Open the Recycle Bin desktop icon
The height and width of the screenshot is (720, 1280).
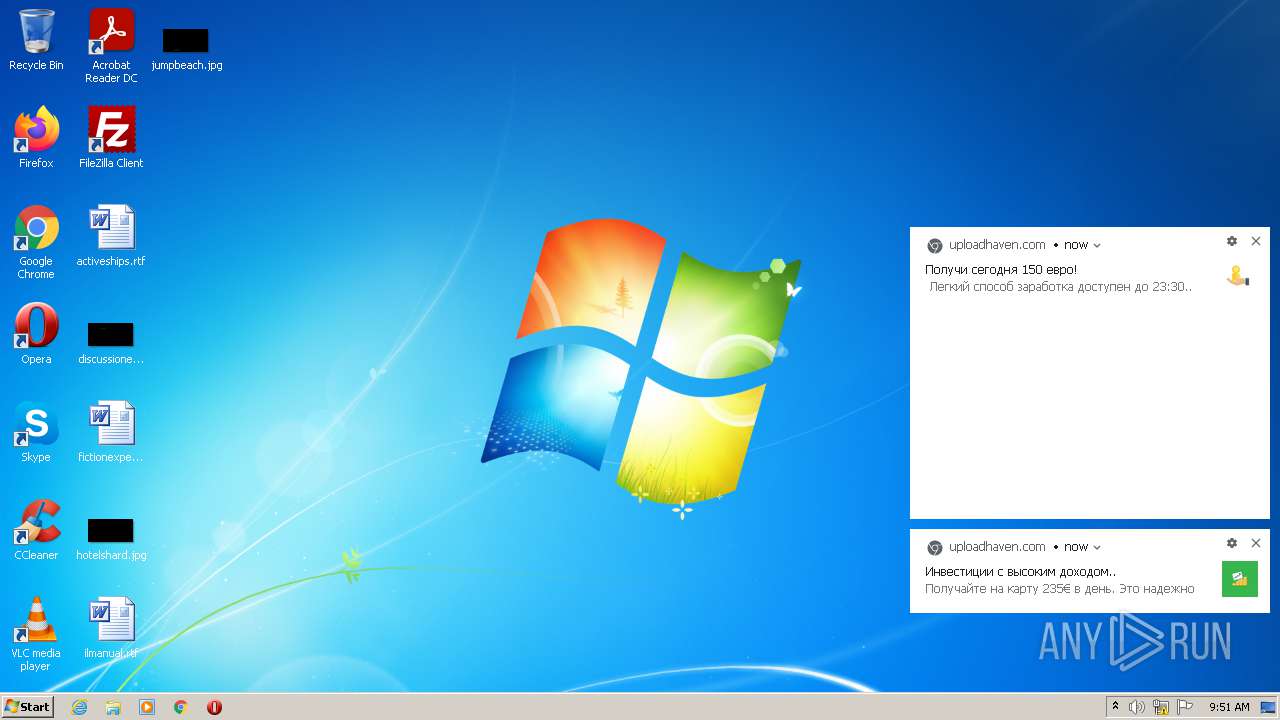pyautogui.click(x=36, y=40)
